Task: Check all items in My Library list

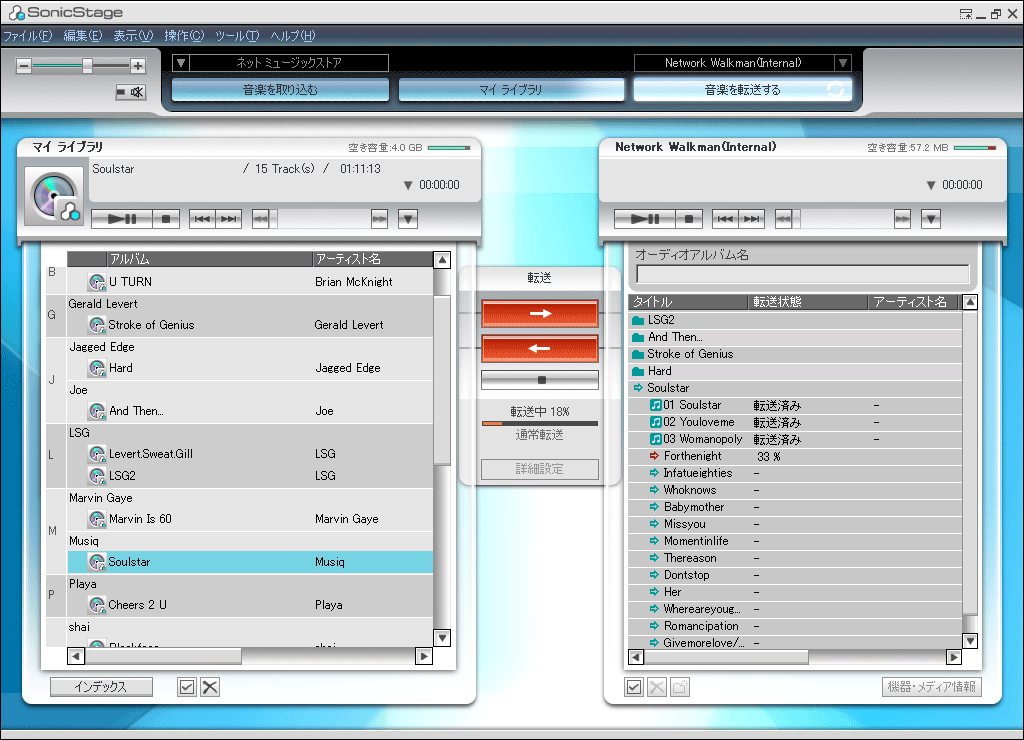Action: pos(187,686)
